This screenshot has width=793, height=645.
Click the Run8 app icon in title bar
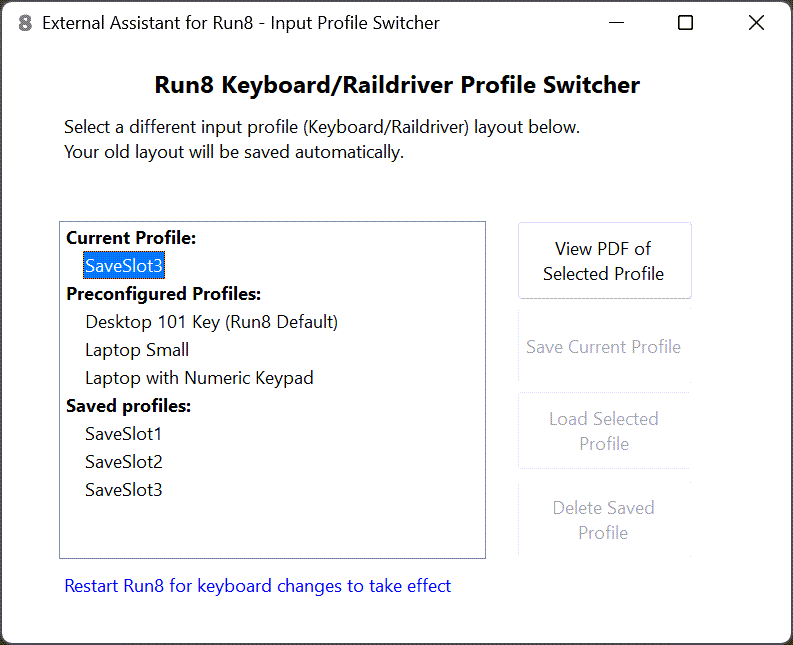pyautogui.click(x=25, y=23)
